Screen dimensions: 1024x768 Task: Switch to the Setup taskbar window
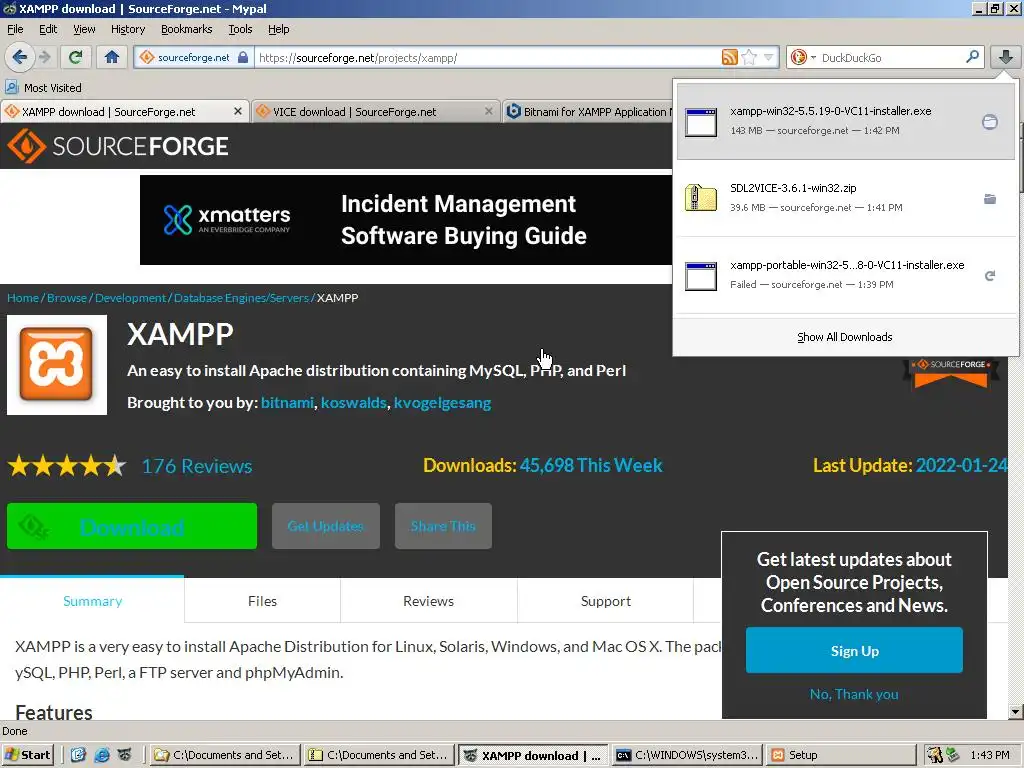pyautogui.click(x=841, y=756)
